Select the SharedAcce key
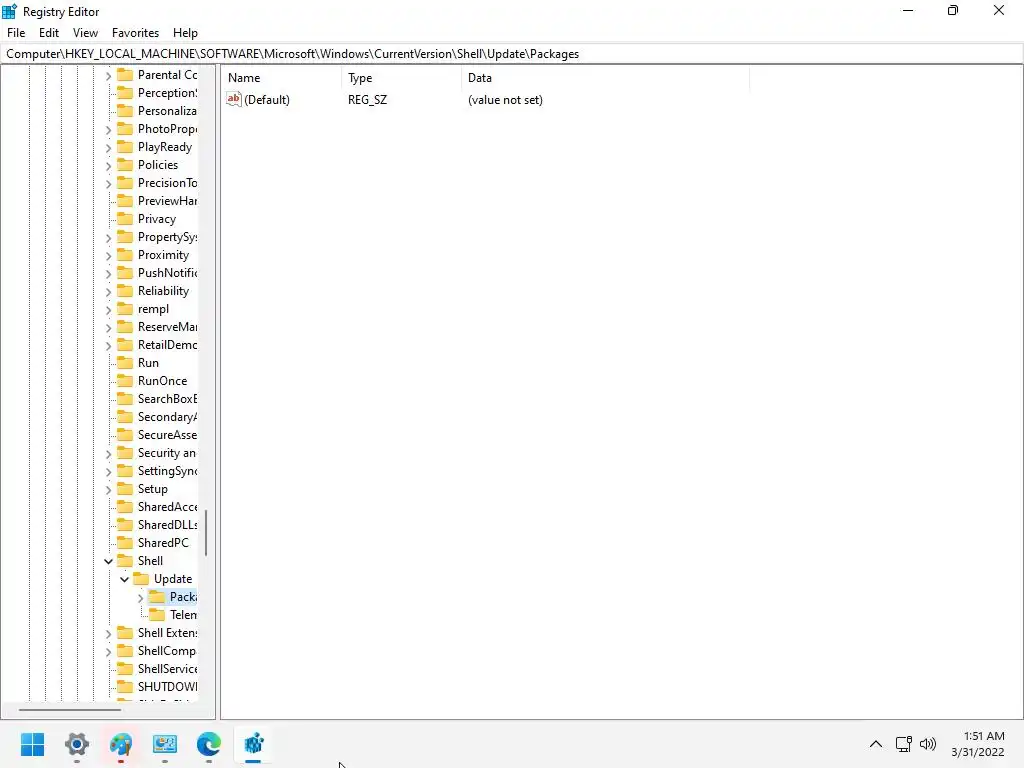Screen dimensions: 1024x768 click(167, 507)
